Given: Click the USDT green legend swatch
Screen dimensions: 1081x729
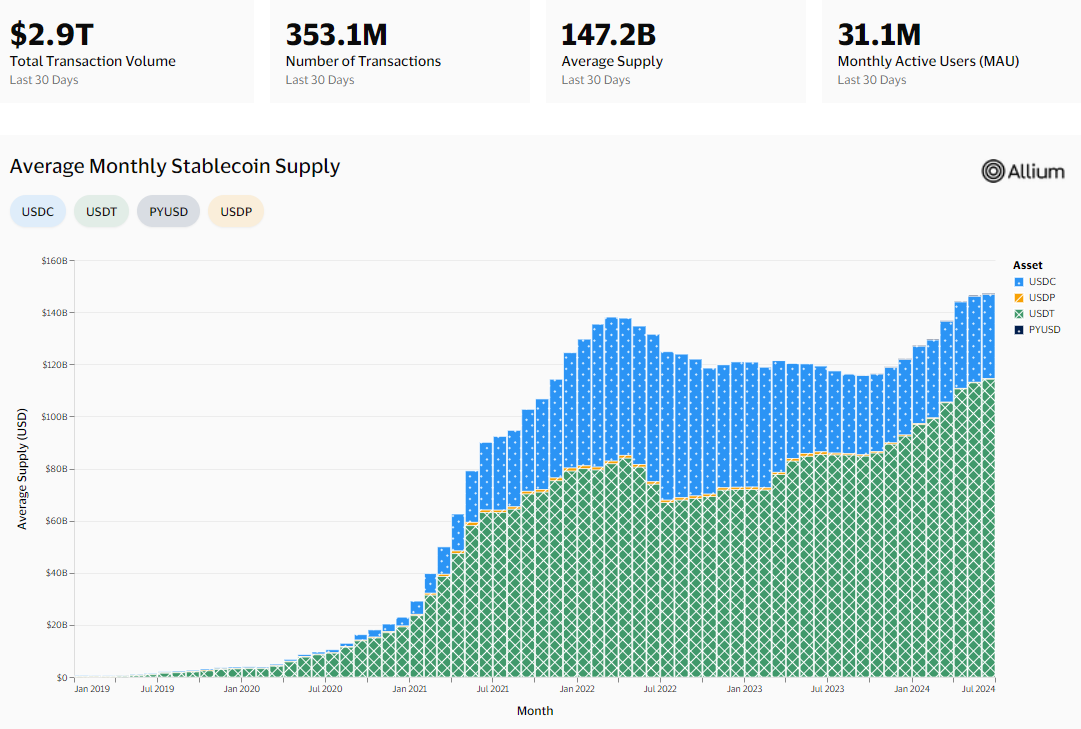Looking at the screenshot, I should click(1018, 314).
